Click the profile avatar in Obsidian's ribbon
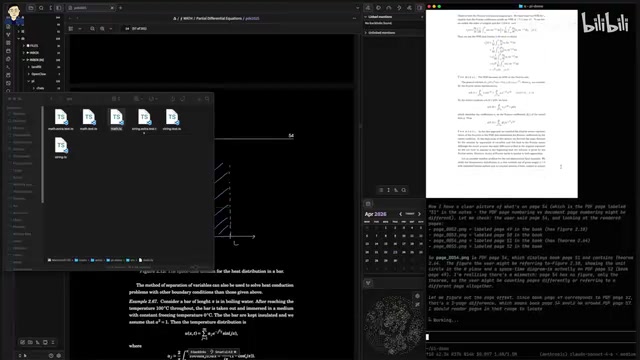Viewport: 640px width, 360px height. click(x=14, y=13)
